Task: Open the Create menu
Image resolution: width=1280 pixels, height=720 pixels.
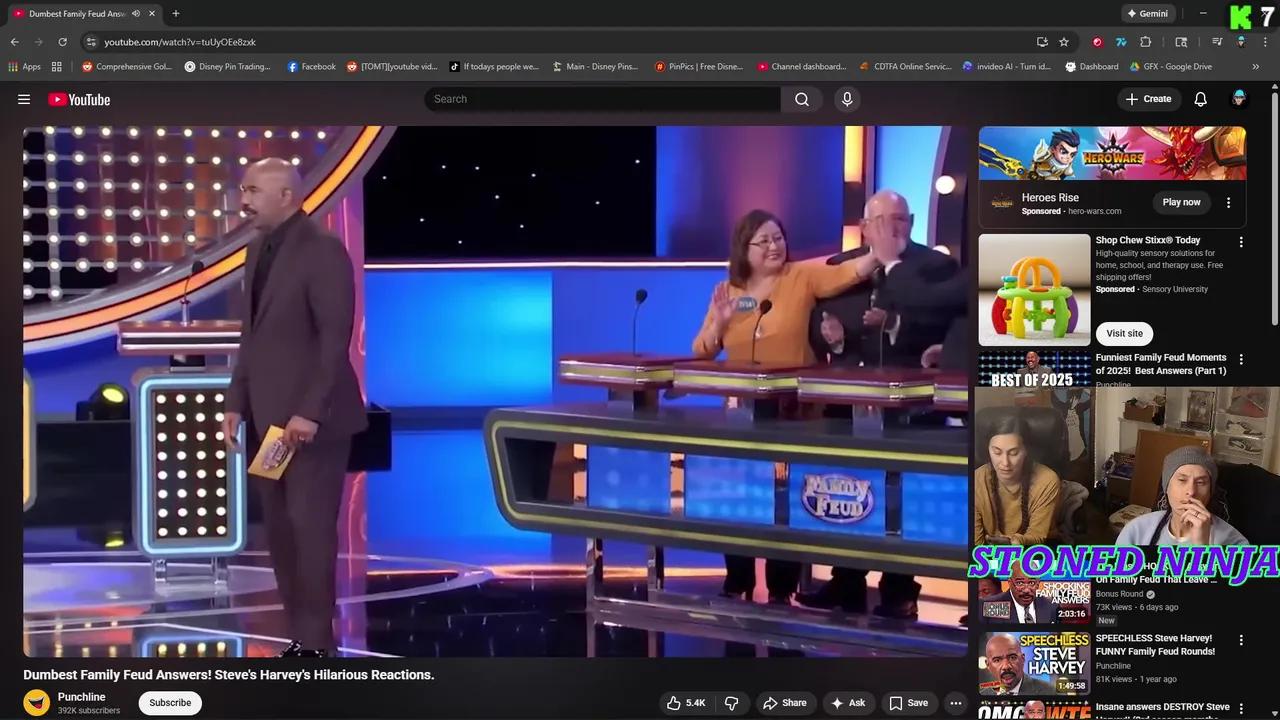Action: point(1148,99)
